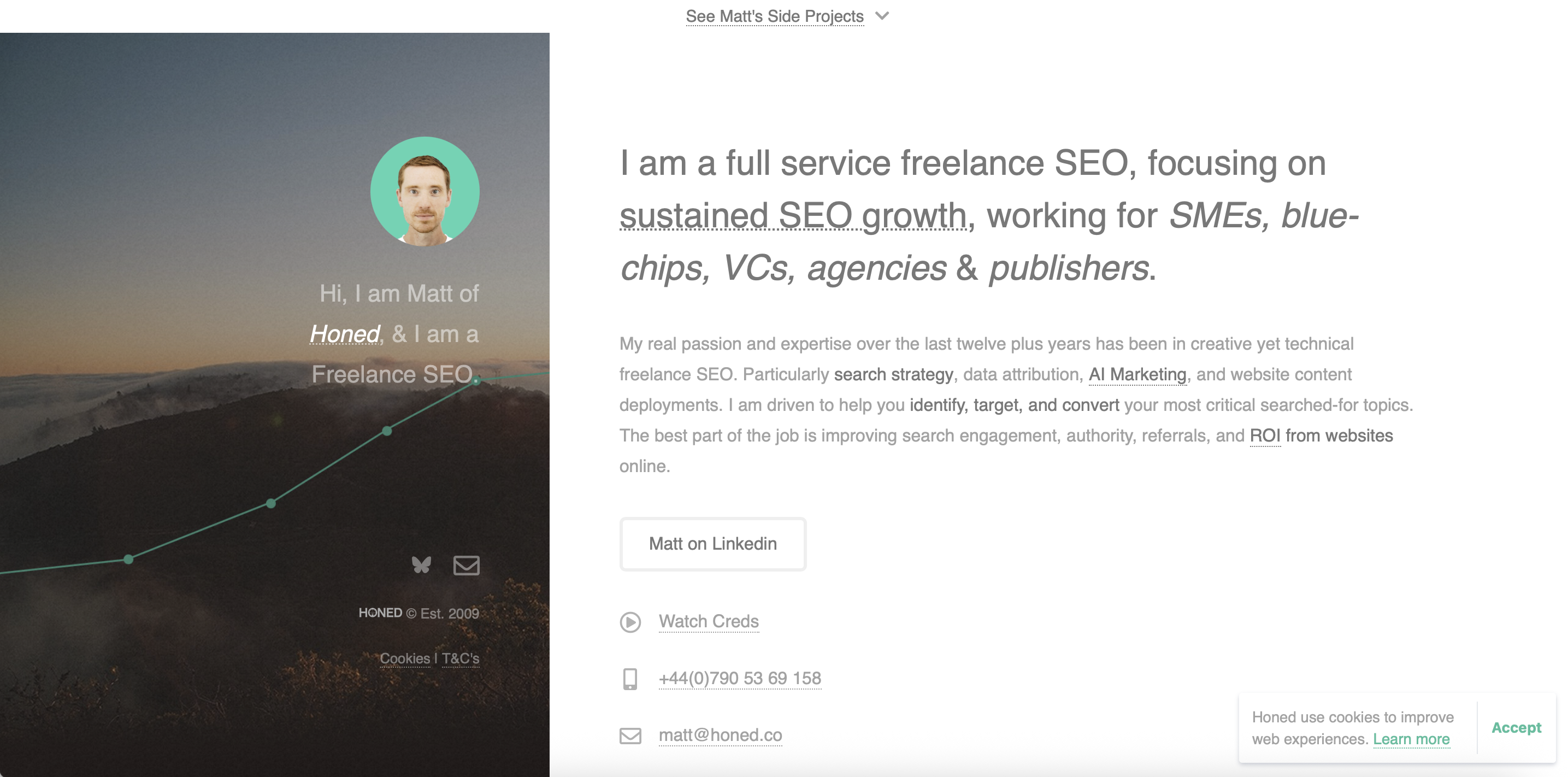The image size is (1568, 777).
Task: Click the envelope icon in the sidebar
Action: click(x=466, y=565)
